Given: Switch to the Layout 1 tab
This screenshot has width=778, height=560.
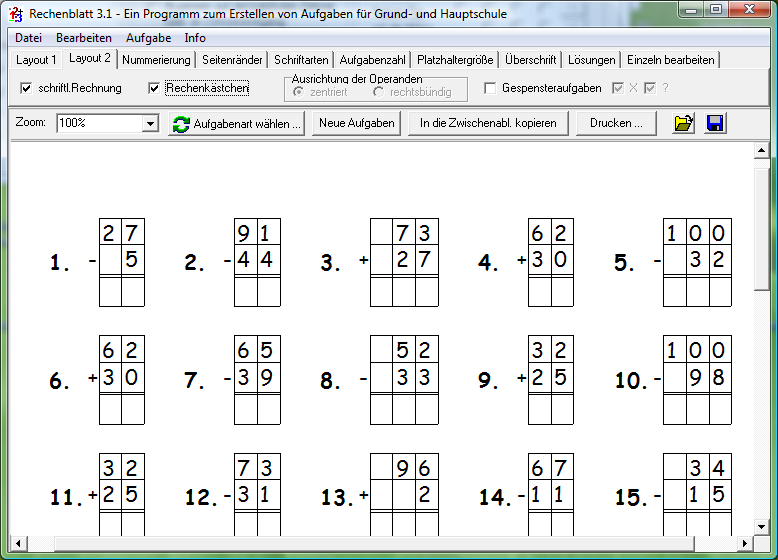Looking at the screenshot, I should click(37, 60).
